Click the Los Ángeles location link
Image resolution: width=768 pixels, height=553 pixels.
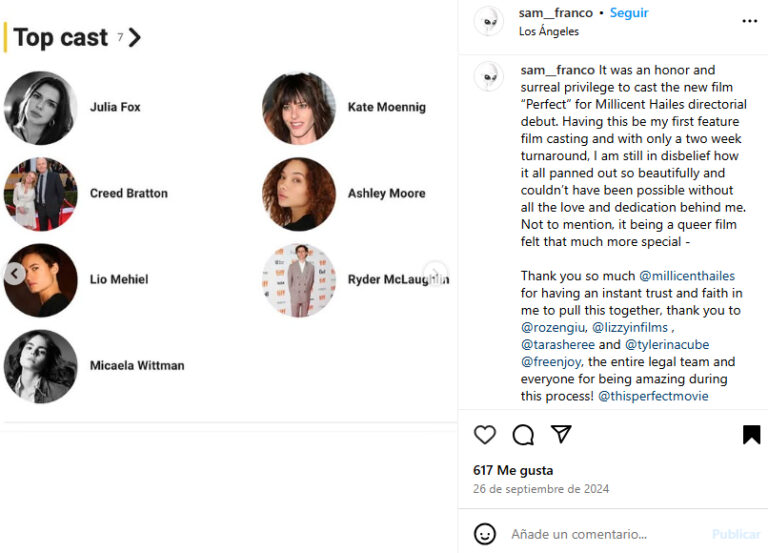tap(548, 32)
